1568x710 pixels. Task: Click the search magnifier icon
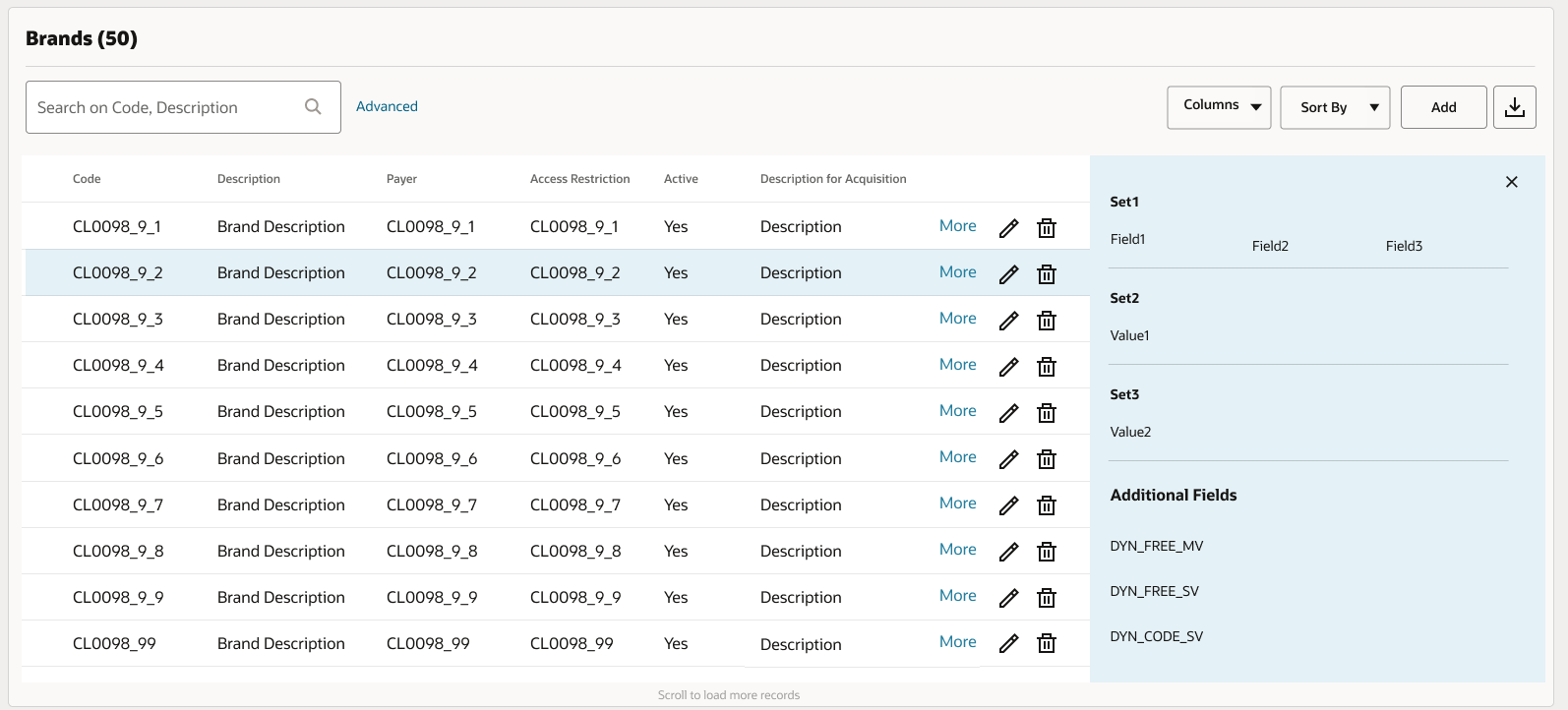point(313,107)
